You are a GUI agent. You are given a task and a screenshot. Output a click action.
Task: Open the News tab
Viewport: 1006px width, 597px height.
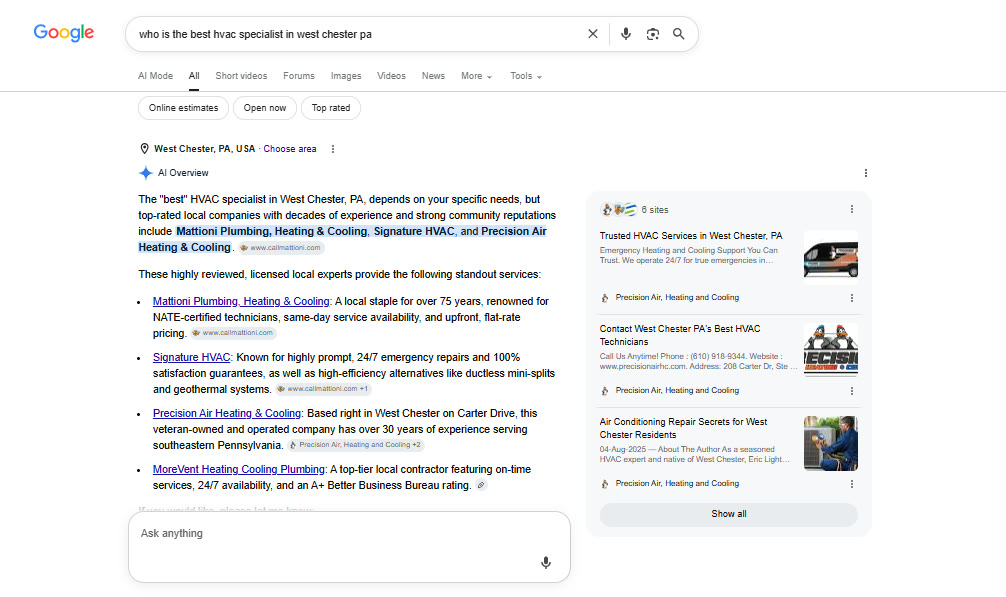click(433, 76)
